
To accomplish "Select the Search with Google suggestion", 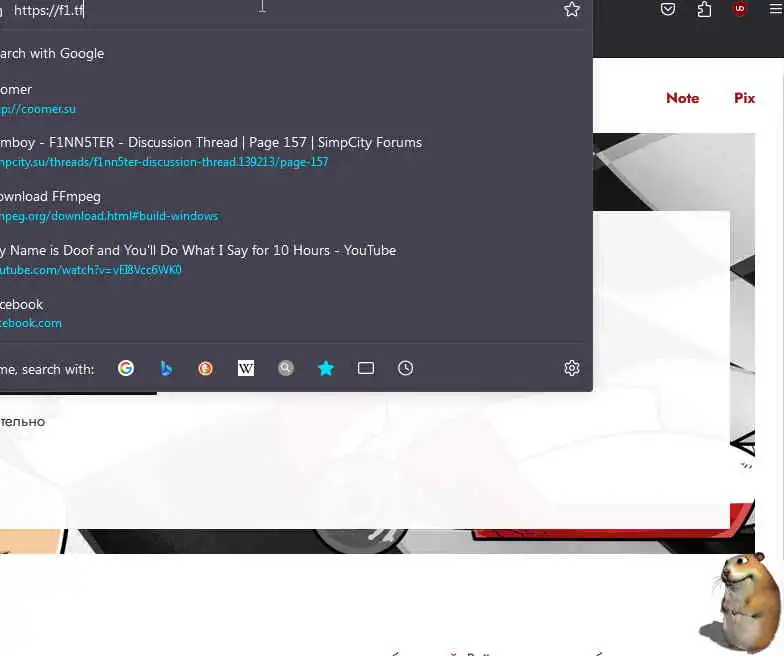I will coord(292,54).
